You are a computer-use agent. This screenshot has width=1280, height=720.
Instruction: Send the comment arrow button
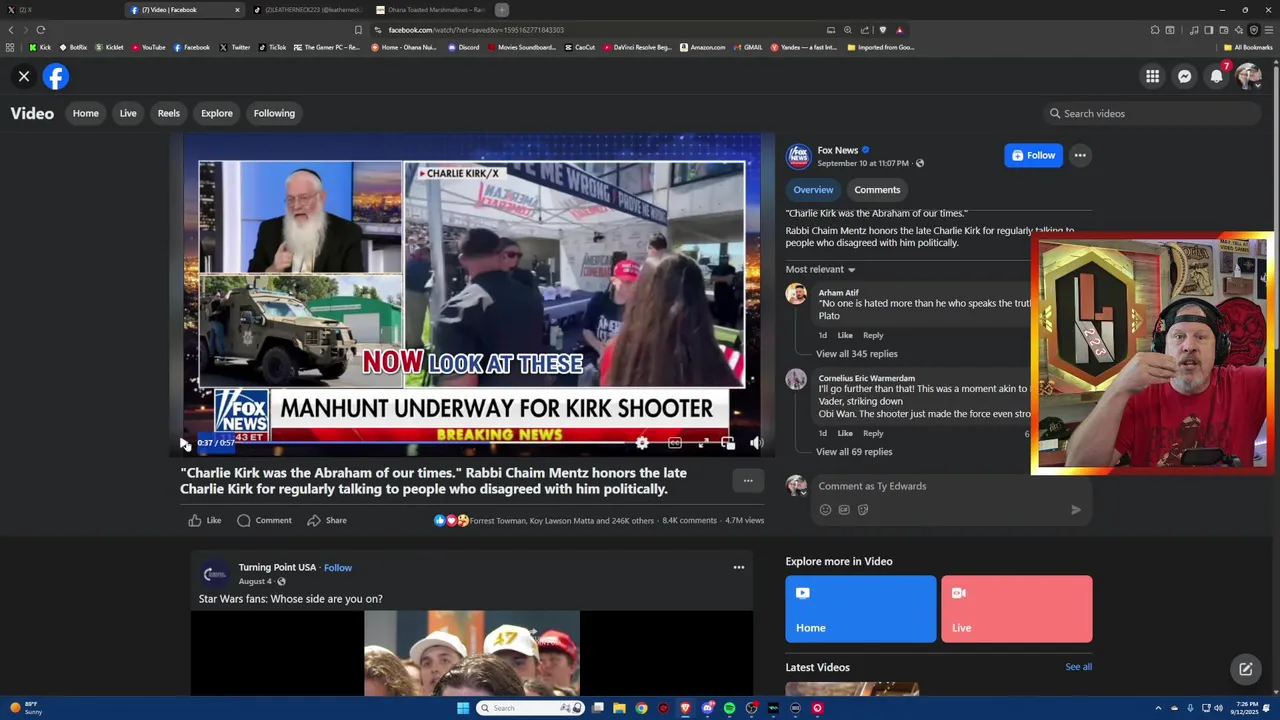click(x=1076, y=510)
